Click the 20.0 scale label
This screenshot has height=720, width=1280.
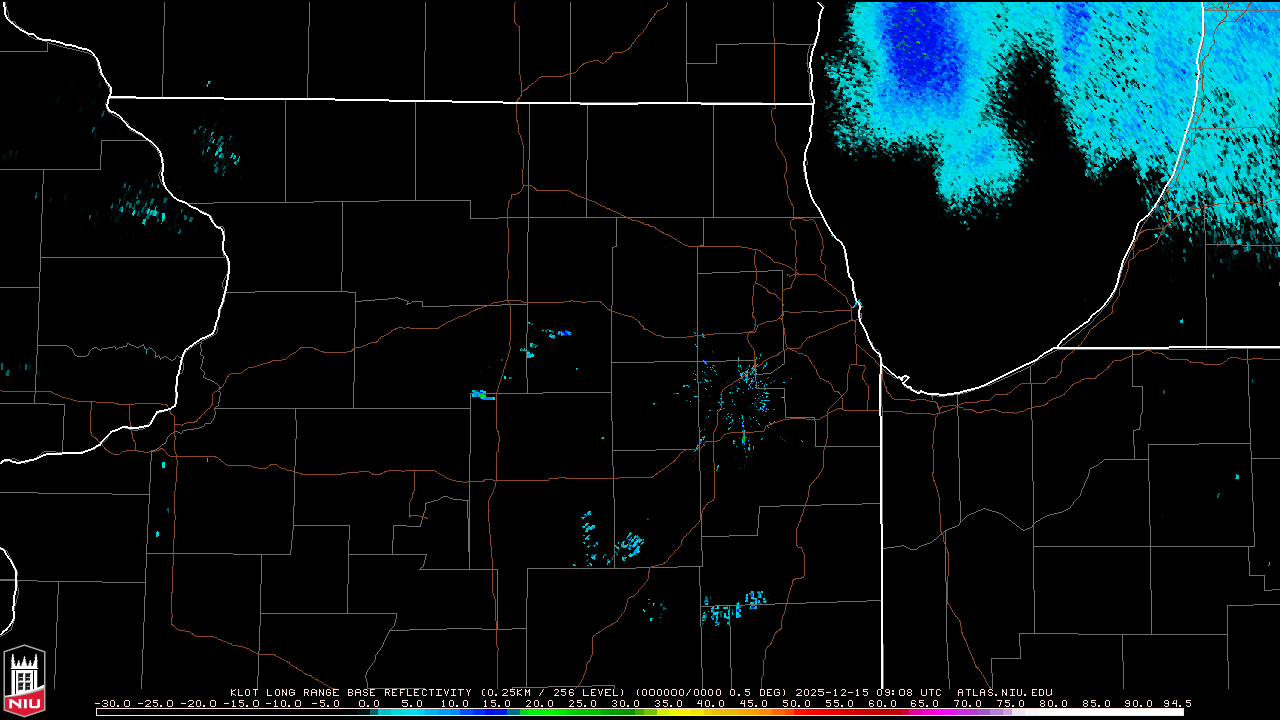[539, 703]
